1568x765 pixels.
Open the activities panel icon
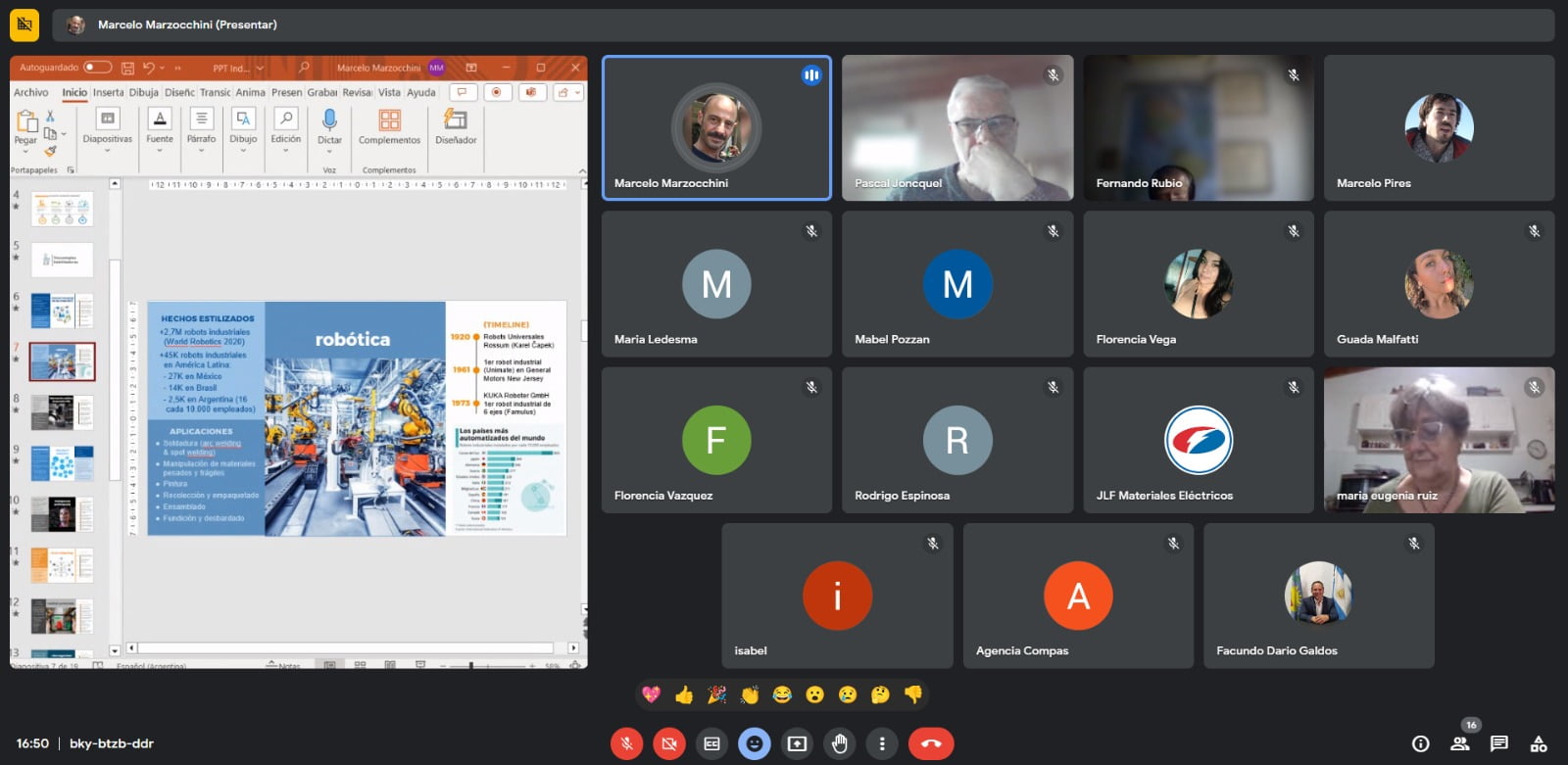pos(1539,743)
